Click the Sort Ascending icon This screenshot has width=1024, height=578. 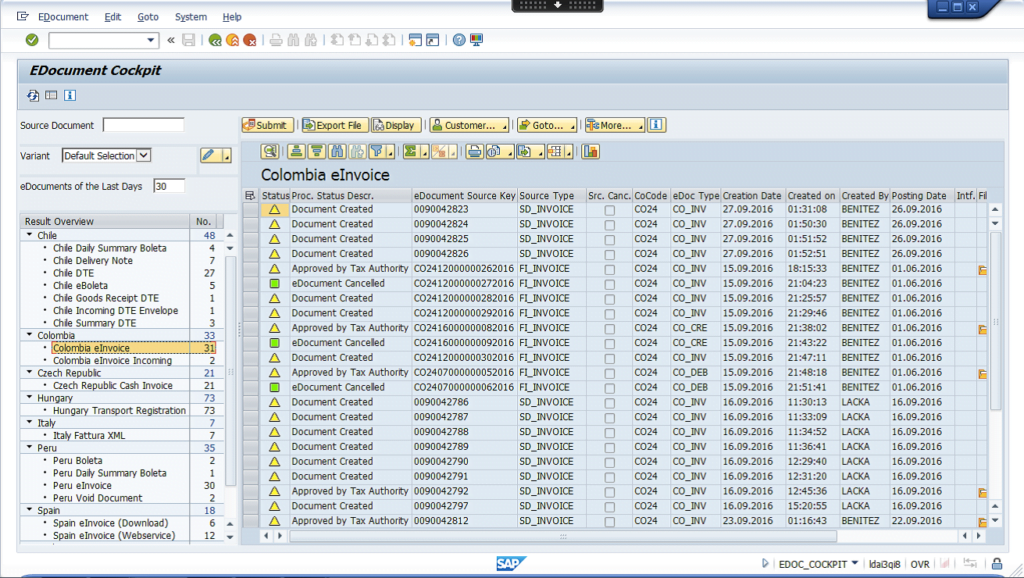tap(296, 152)
